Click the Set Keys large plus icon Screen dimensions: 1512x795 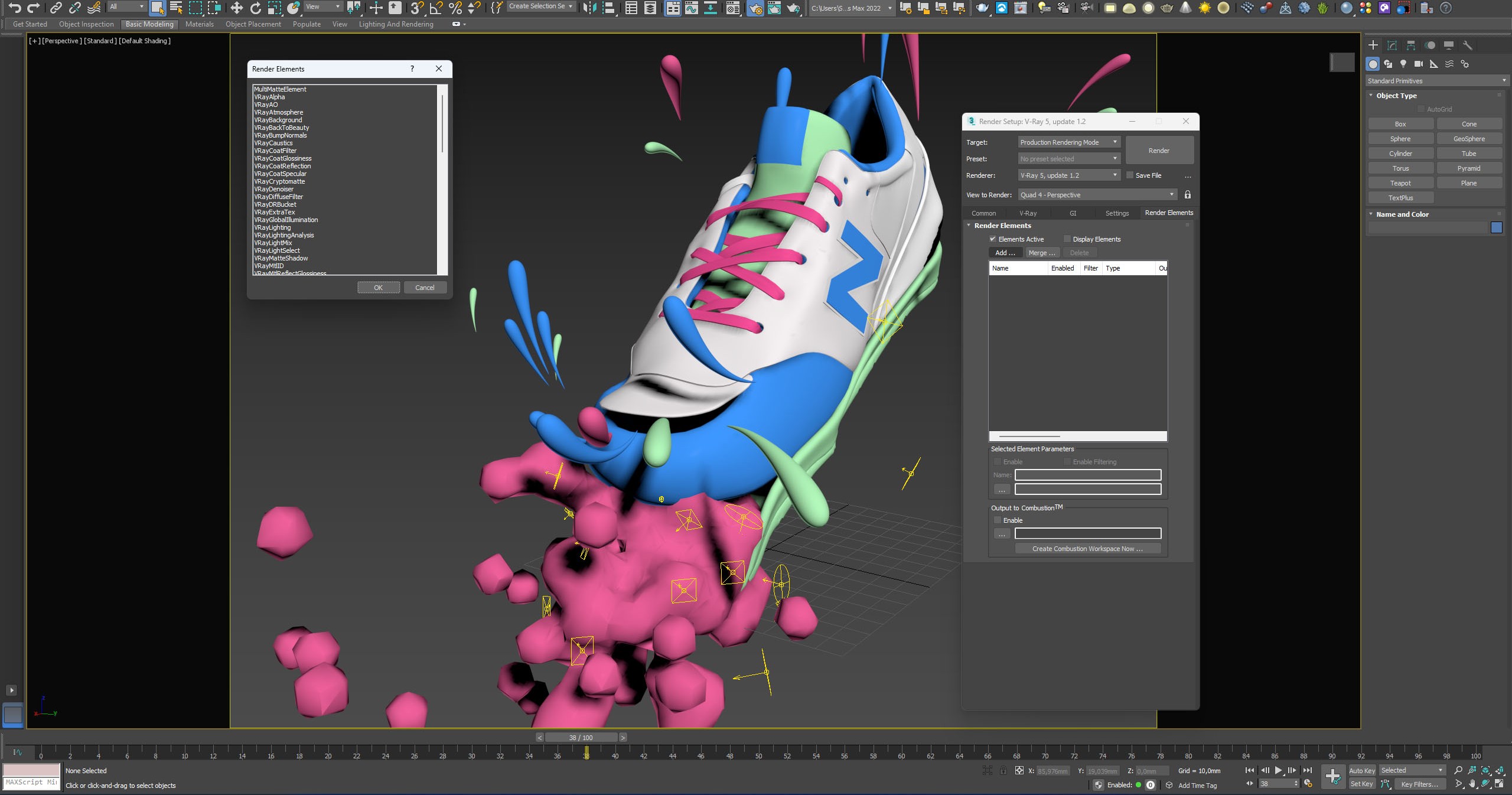[1333, 777]
